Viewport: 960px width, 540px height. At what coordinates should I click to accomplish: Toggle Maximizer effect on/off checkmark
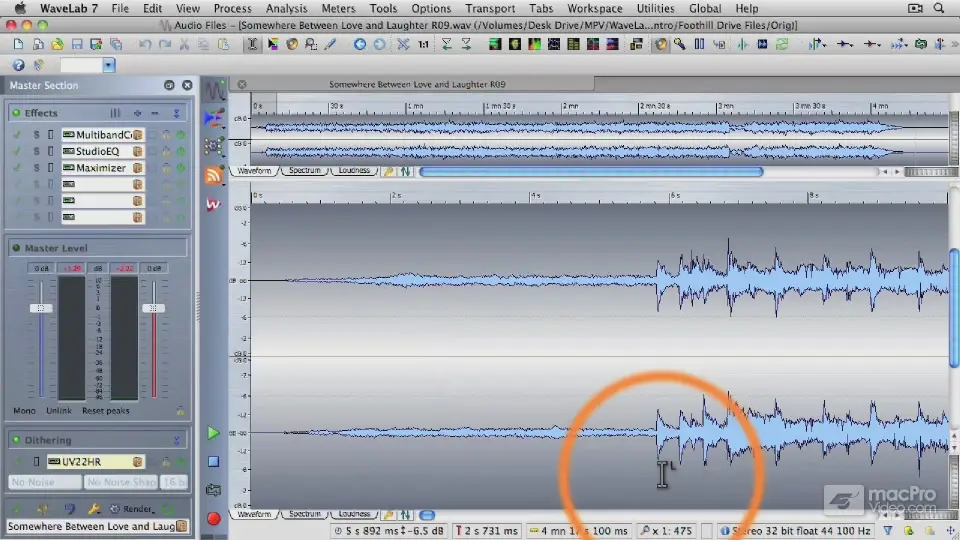17,168
